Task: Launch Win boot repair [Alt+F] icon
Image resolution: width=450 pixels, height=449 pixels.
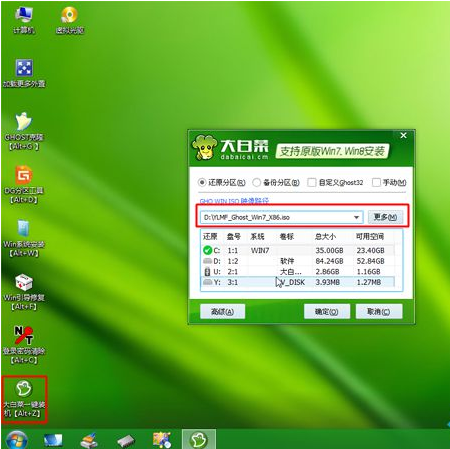Action: click(x=24, y=292)
